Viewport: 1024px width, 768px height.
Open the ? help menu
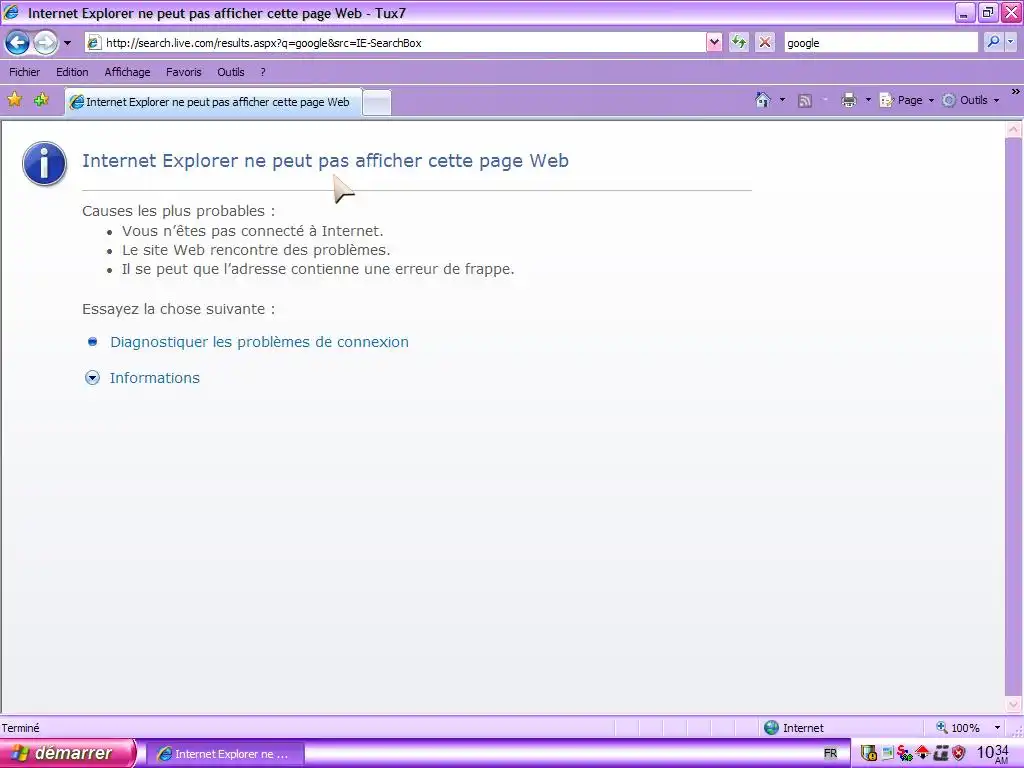263,72
